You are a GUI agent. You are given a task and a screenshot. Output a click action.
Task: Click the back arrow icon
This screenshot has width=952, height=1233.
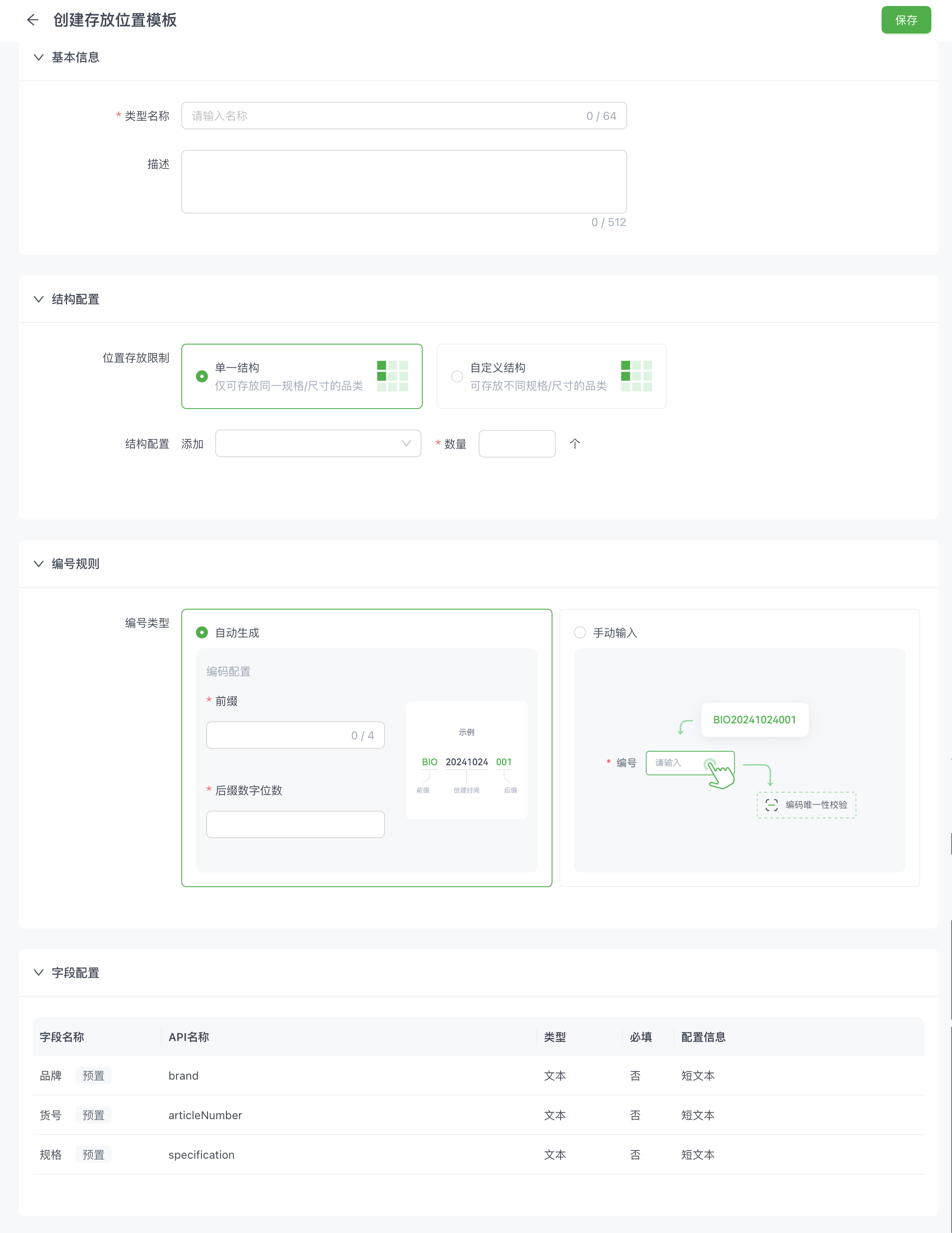[x=32, y=20]
